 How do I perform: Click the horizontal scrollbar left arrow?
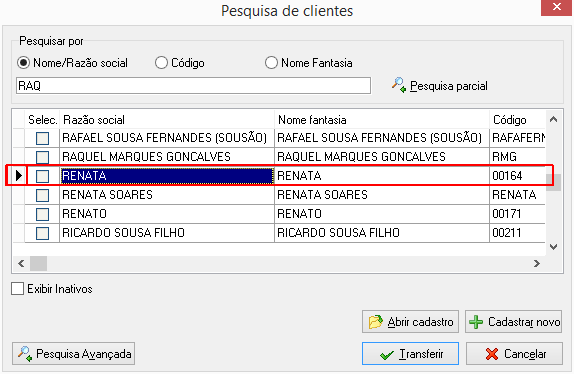[21, 263]
